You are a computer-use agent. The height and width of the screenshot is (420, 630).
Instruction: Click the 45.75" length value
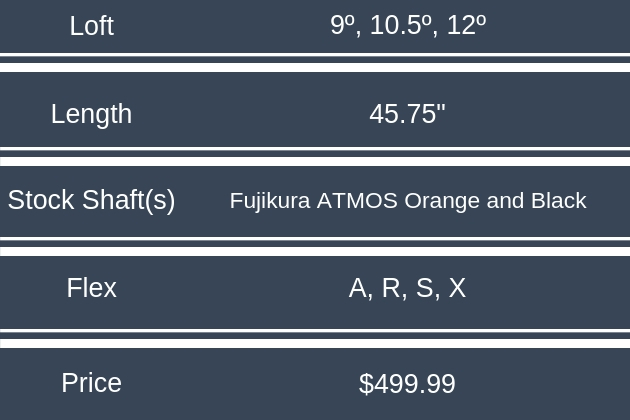[407, 114]
